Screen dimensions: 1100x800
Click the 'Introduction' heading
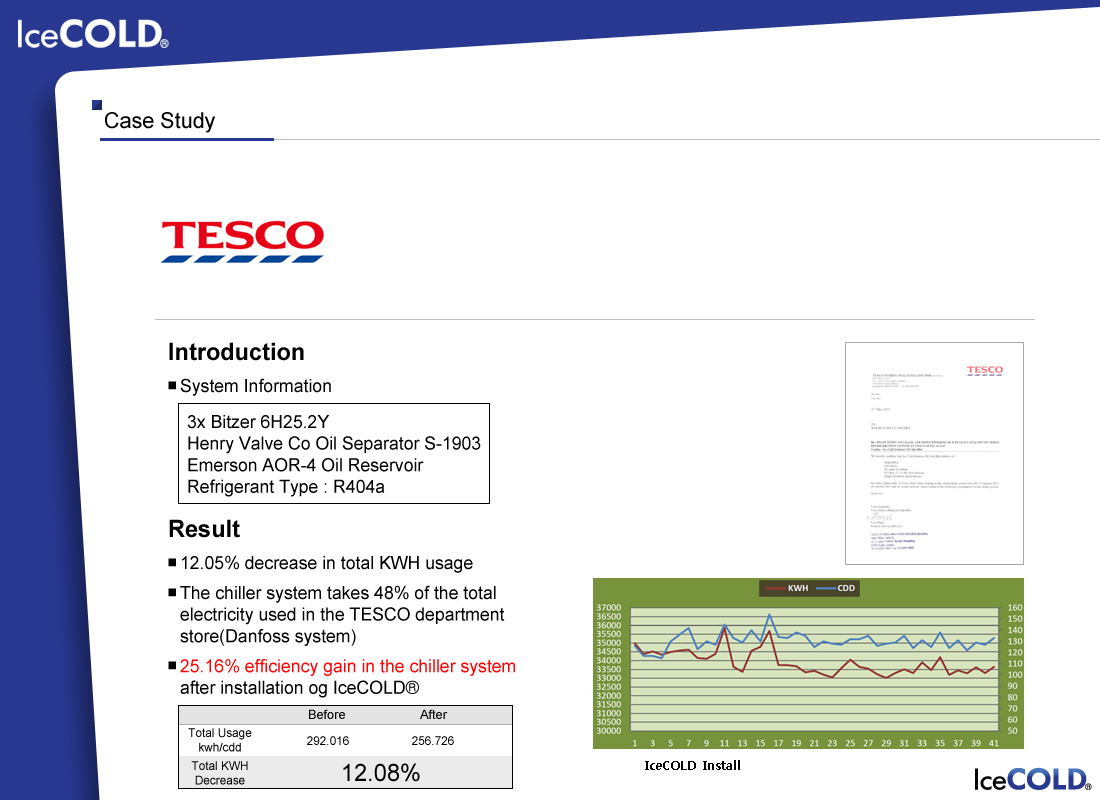click(x=236, y=352)
